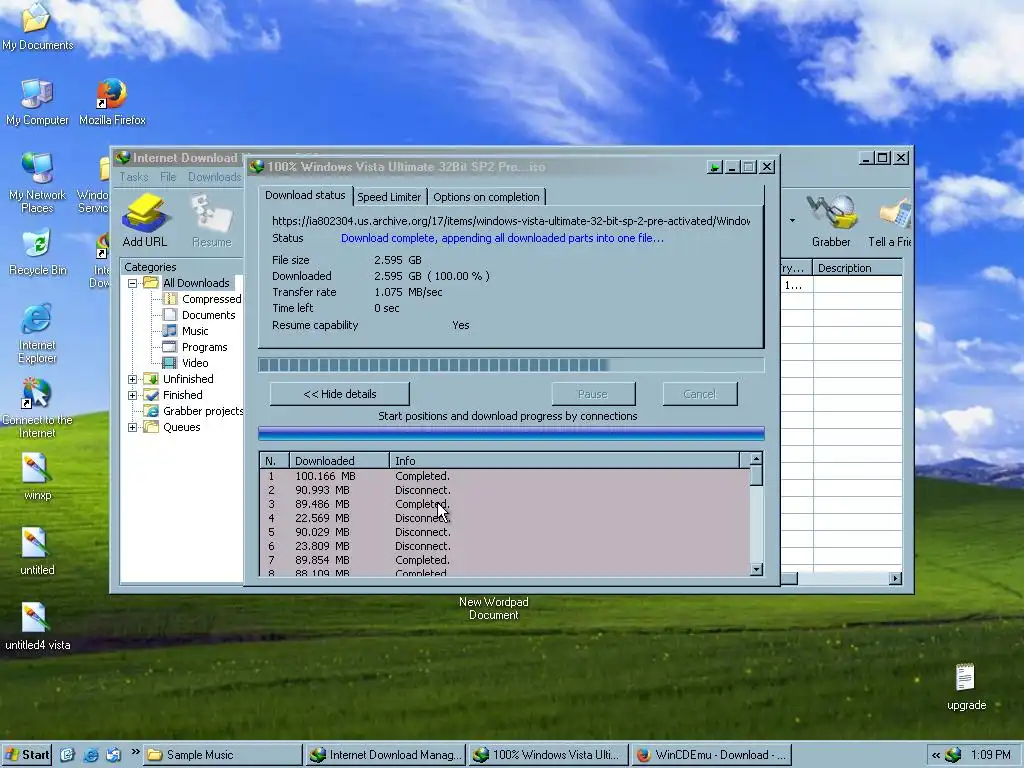The height and width of the screenshot is (768, 1024).
Task: Click the New Wordpad Document desktop label
Action: [x=494, y=609]
